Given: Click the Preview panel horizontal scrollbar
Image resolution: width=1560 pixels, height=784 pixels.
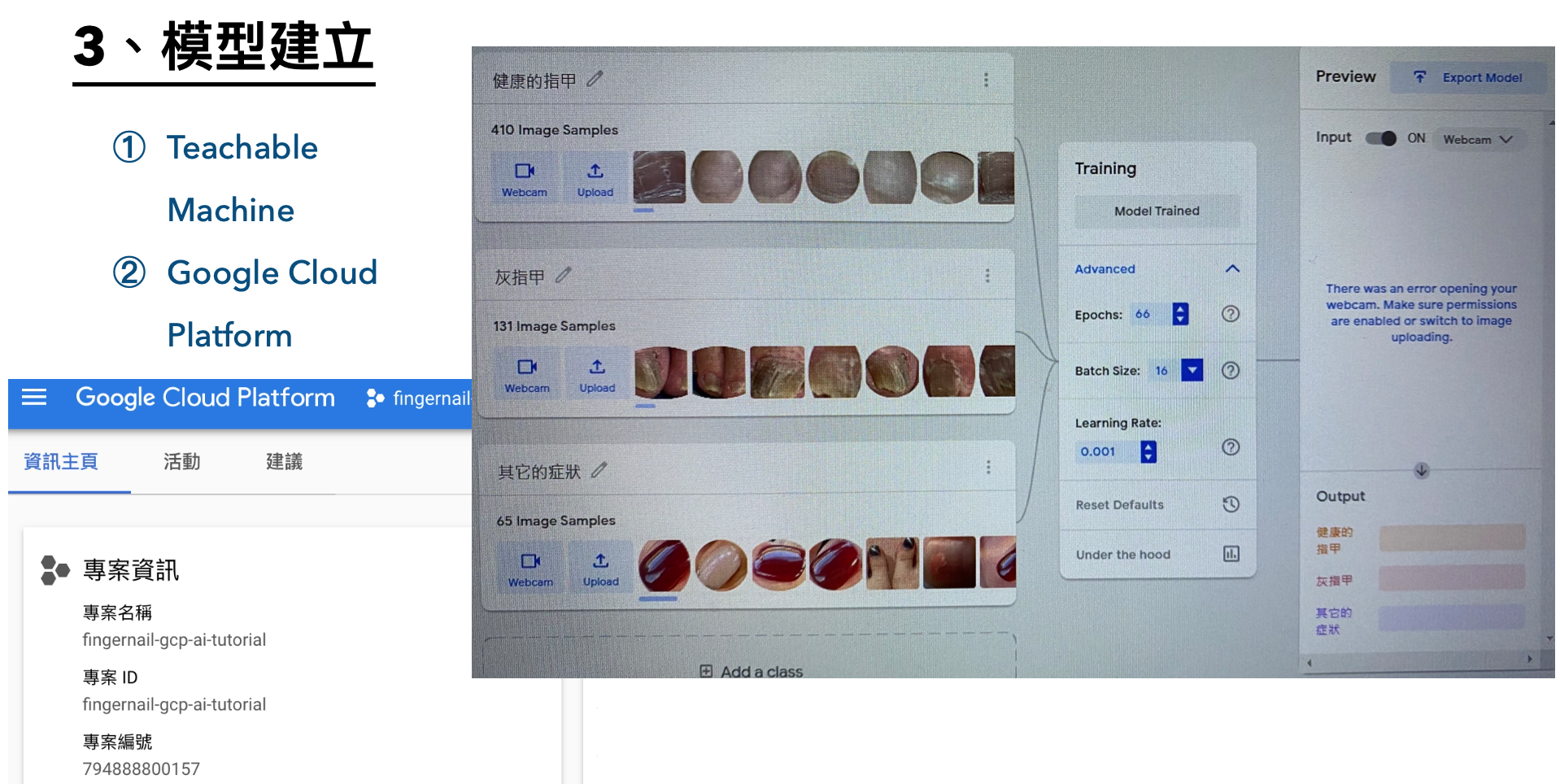Looking at the screenshot, I should tap(1419, 661).
